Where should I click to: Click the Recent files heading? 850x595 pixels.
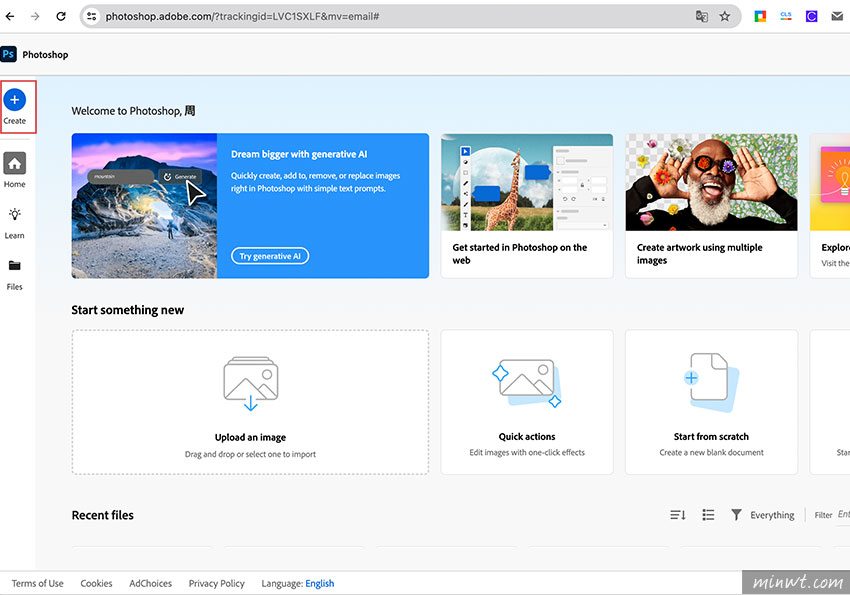(102, 515)
